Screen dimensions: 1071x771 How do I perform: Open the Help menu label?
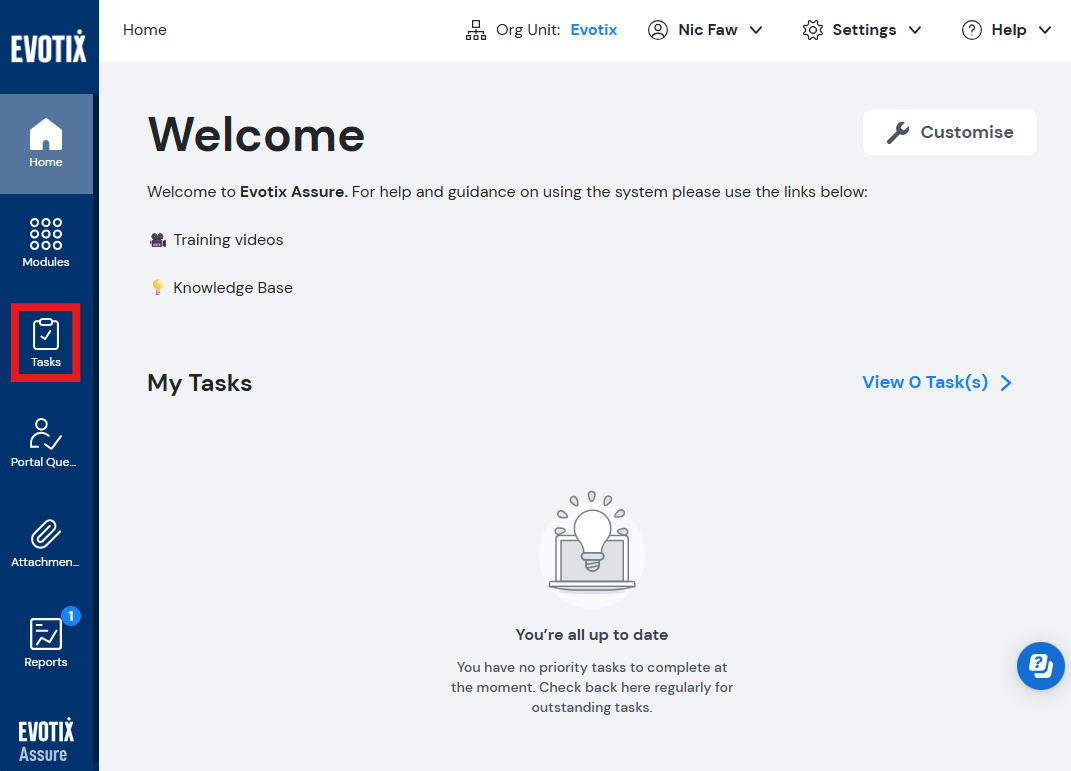coord(1009,30)
